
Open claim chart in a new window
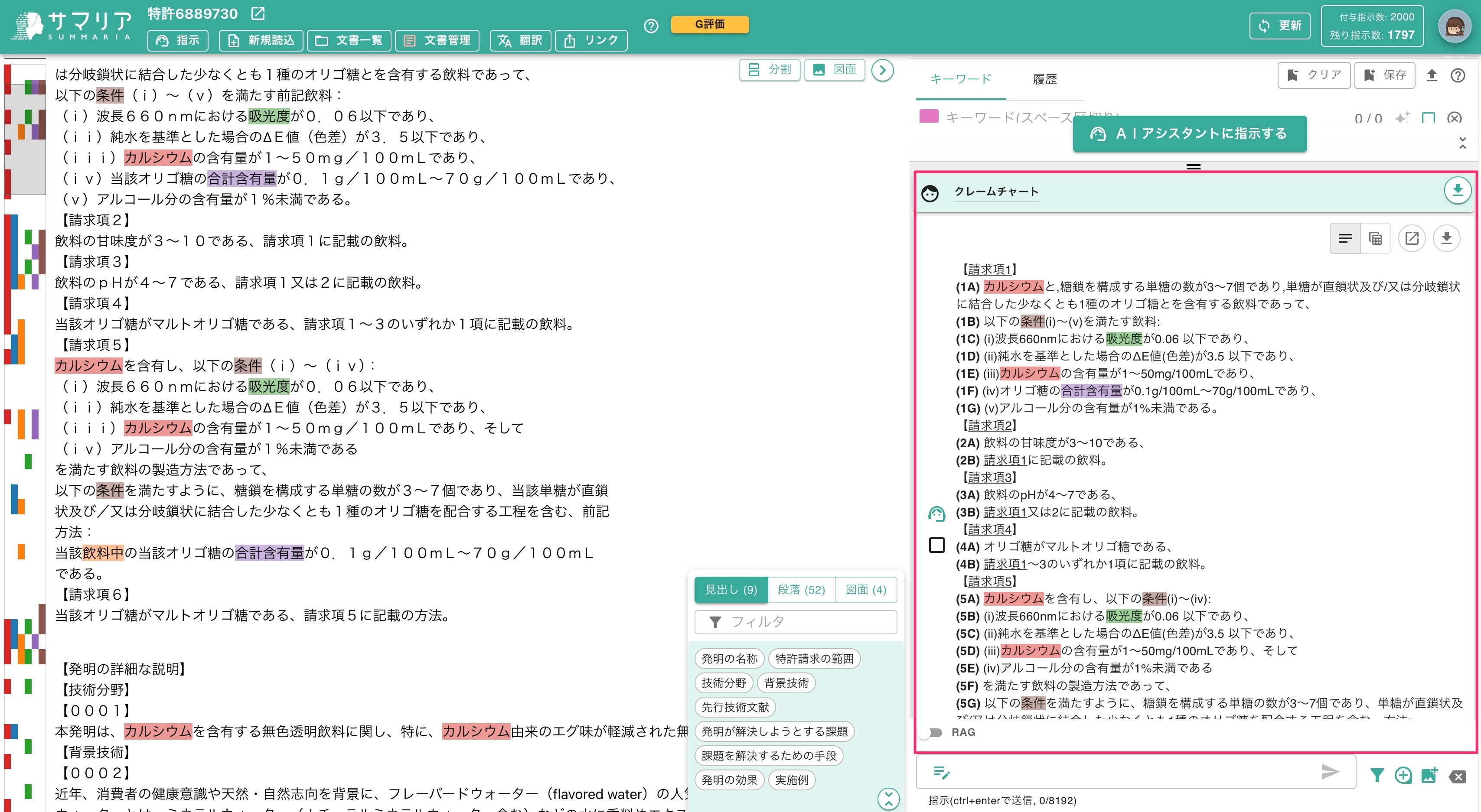click(x=1412, y=238)
